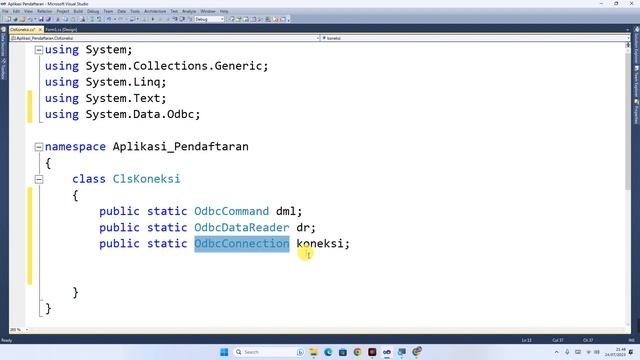
Task: Click the Save All toolbar icon
Action: [48, 19]
